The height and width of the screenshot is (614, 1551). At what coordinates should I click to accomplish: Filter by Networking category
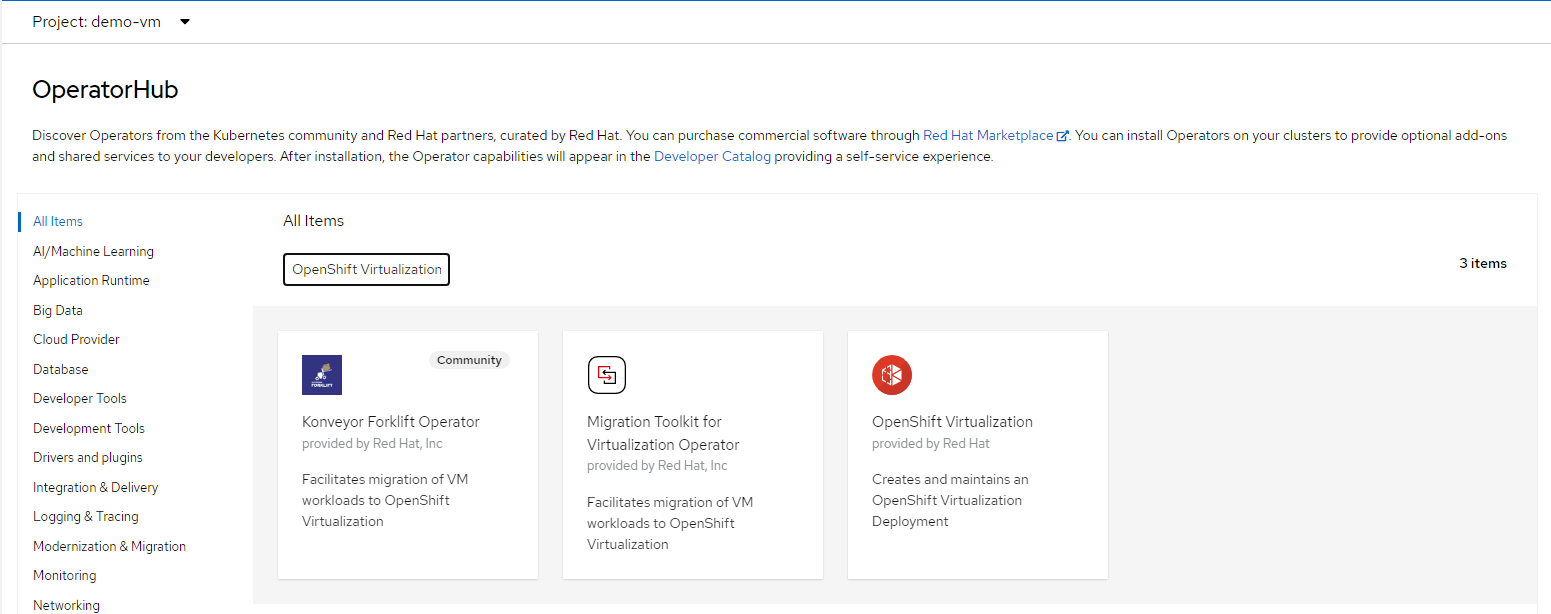(x=67, y=606)
